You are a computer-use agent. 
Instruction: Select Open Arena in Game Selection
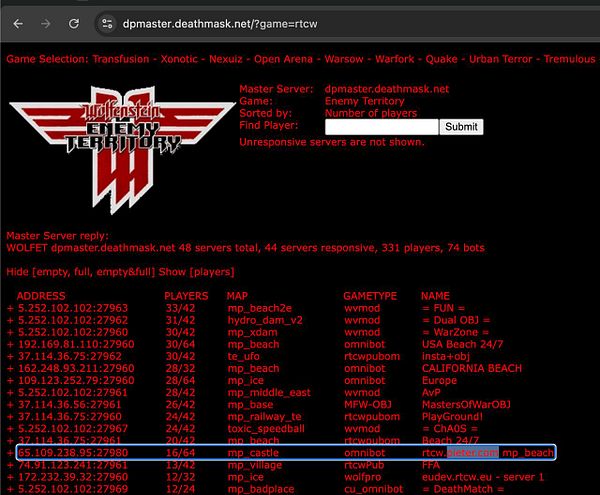pos(283,59)
